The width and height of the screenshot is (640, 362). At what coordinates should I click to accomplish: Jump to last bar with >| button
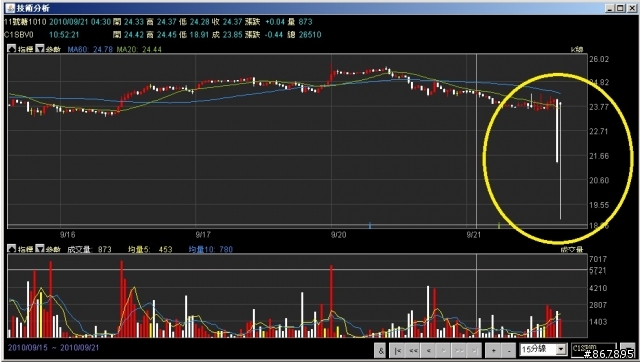(x=474, y=350)
